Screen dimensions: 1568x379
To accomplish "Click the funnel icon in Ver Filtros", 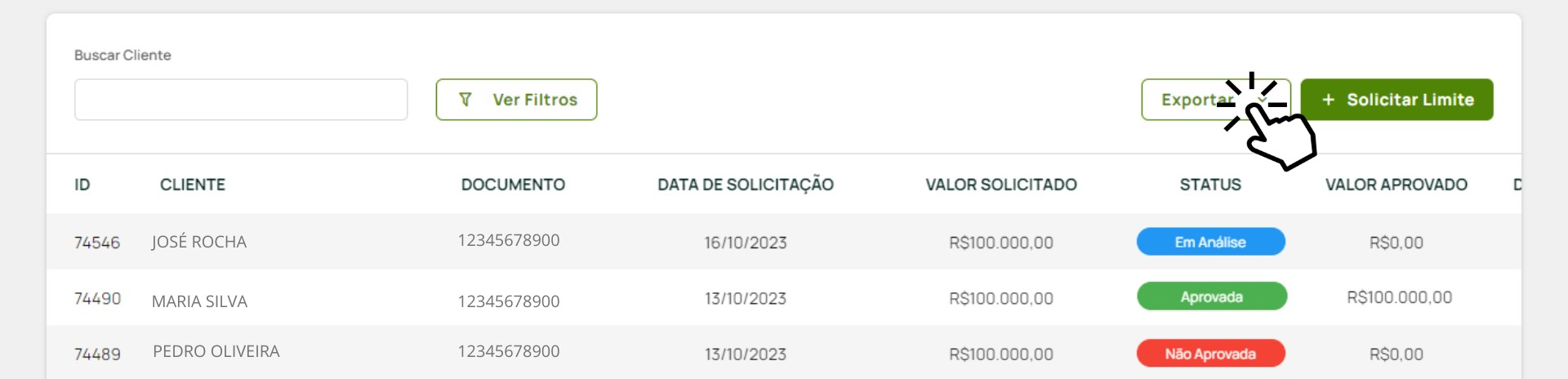I will 465,100.
